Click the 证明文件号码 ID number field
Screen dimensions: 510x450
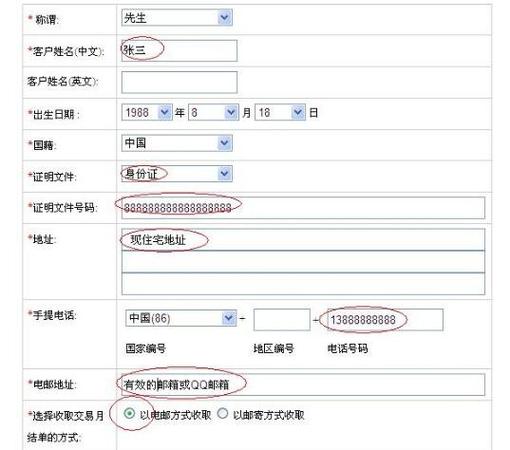tap(303, 208)
